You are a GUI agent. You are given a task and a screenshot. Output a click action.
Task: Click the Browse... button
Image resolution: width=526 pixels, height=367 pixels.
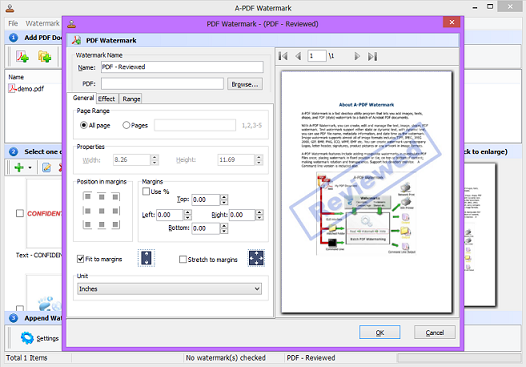point(245,84)
